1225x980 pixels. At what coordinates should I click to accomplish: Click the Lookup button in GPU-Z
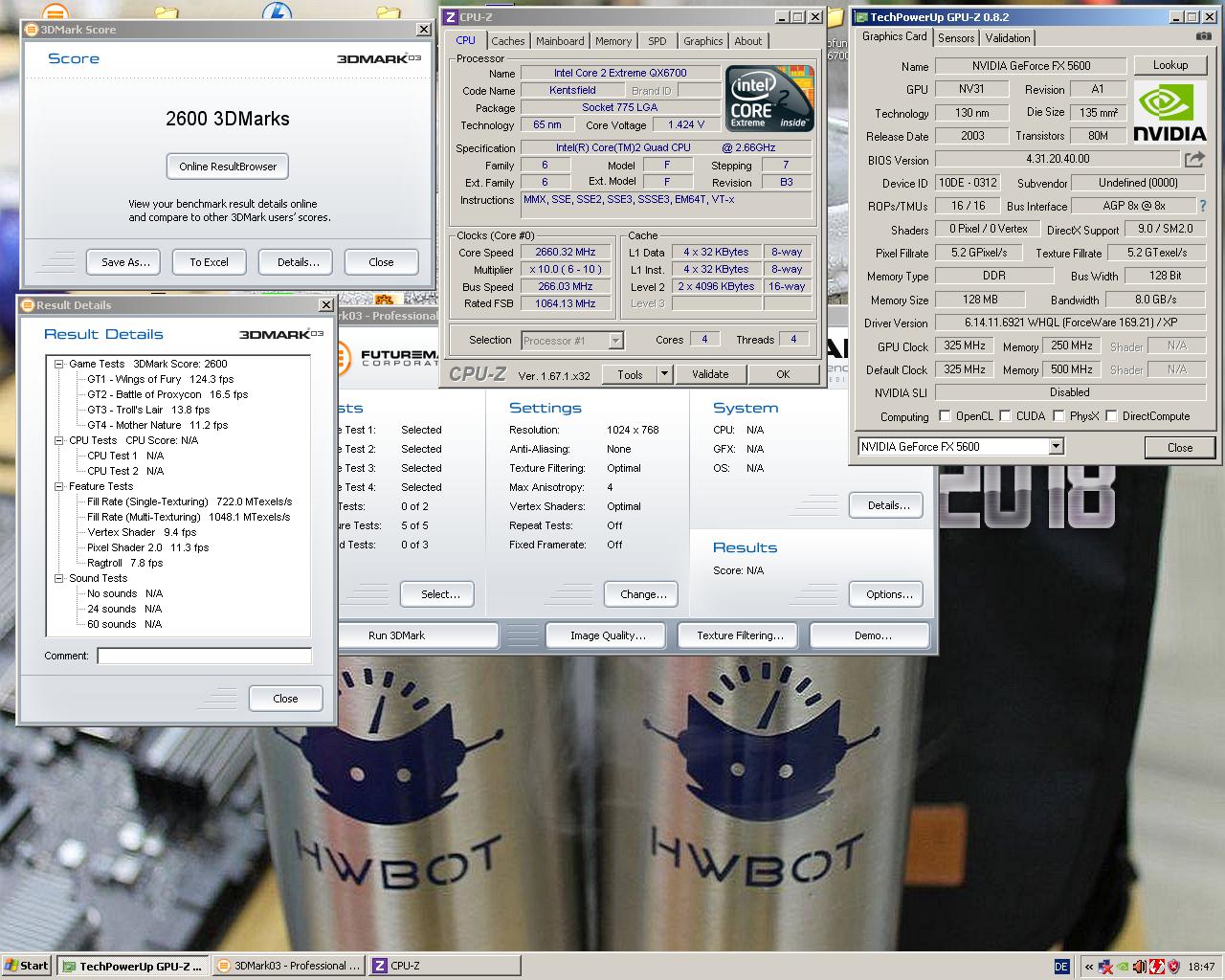click(x=1170, y=65)
